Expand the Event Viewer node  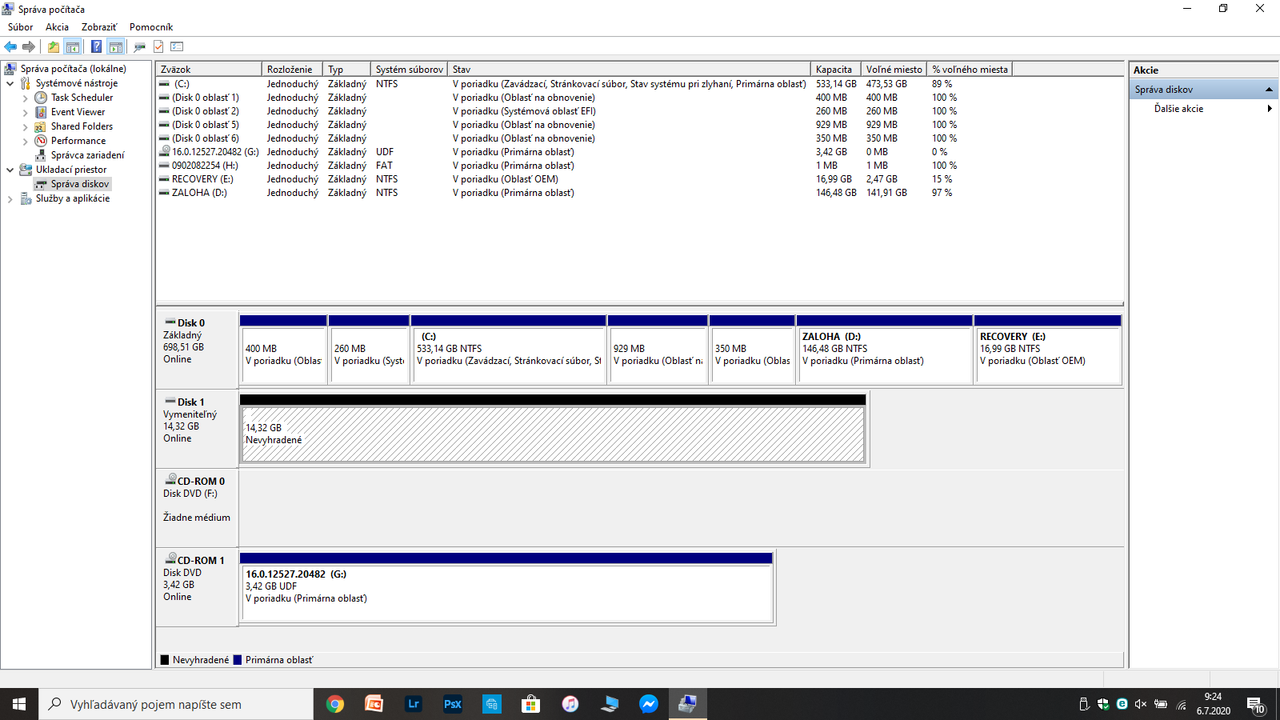(x=27, y=112)
